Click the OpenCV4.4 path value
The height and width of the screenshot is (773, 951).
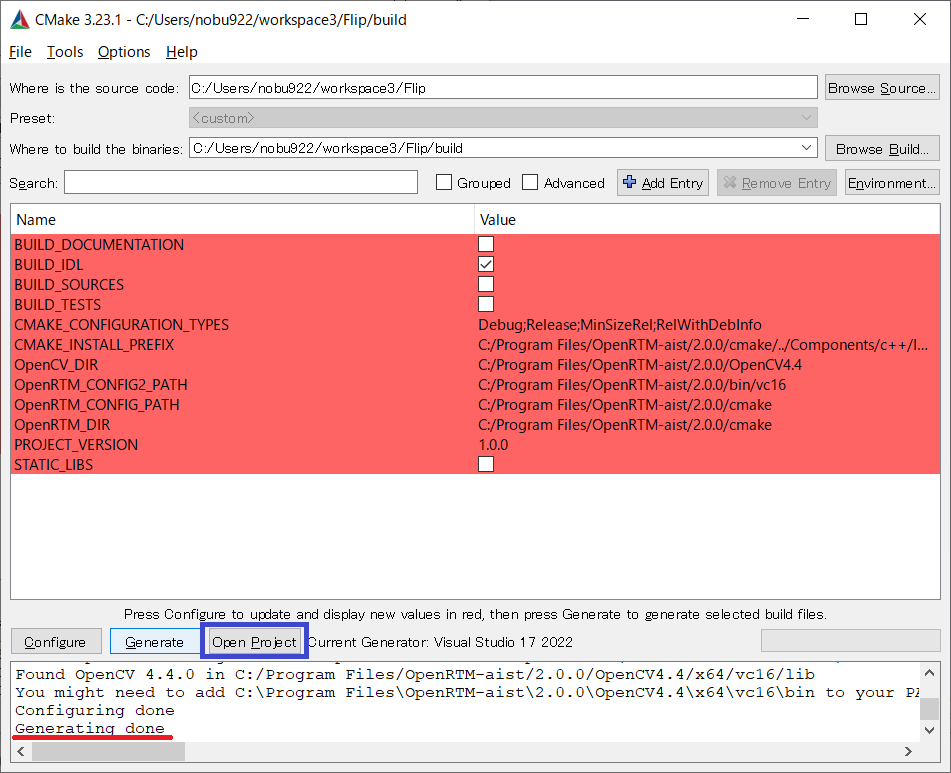[x=640, y=364]
